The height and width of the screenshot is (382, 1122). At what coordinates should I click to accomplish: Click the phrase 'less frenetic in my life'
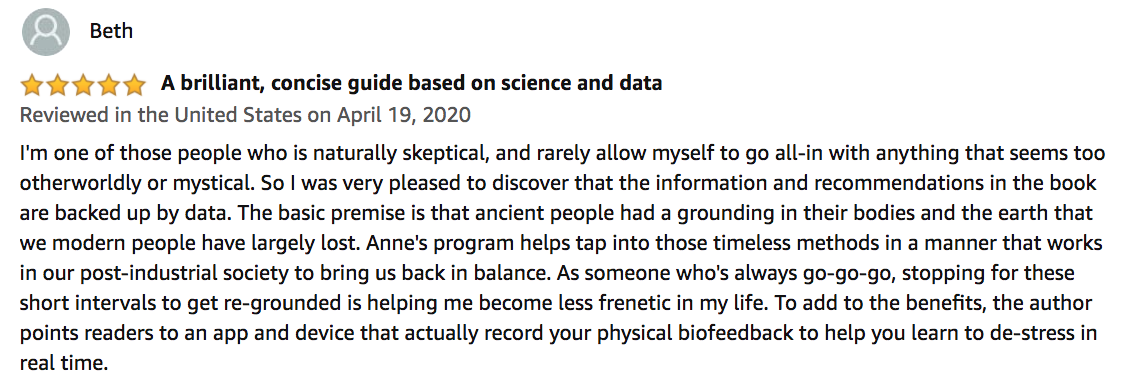click(x=652, y=303)
